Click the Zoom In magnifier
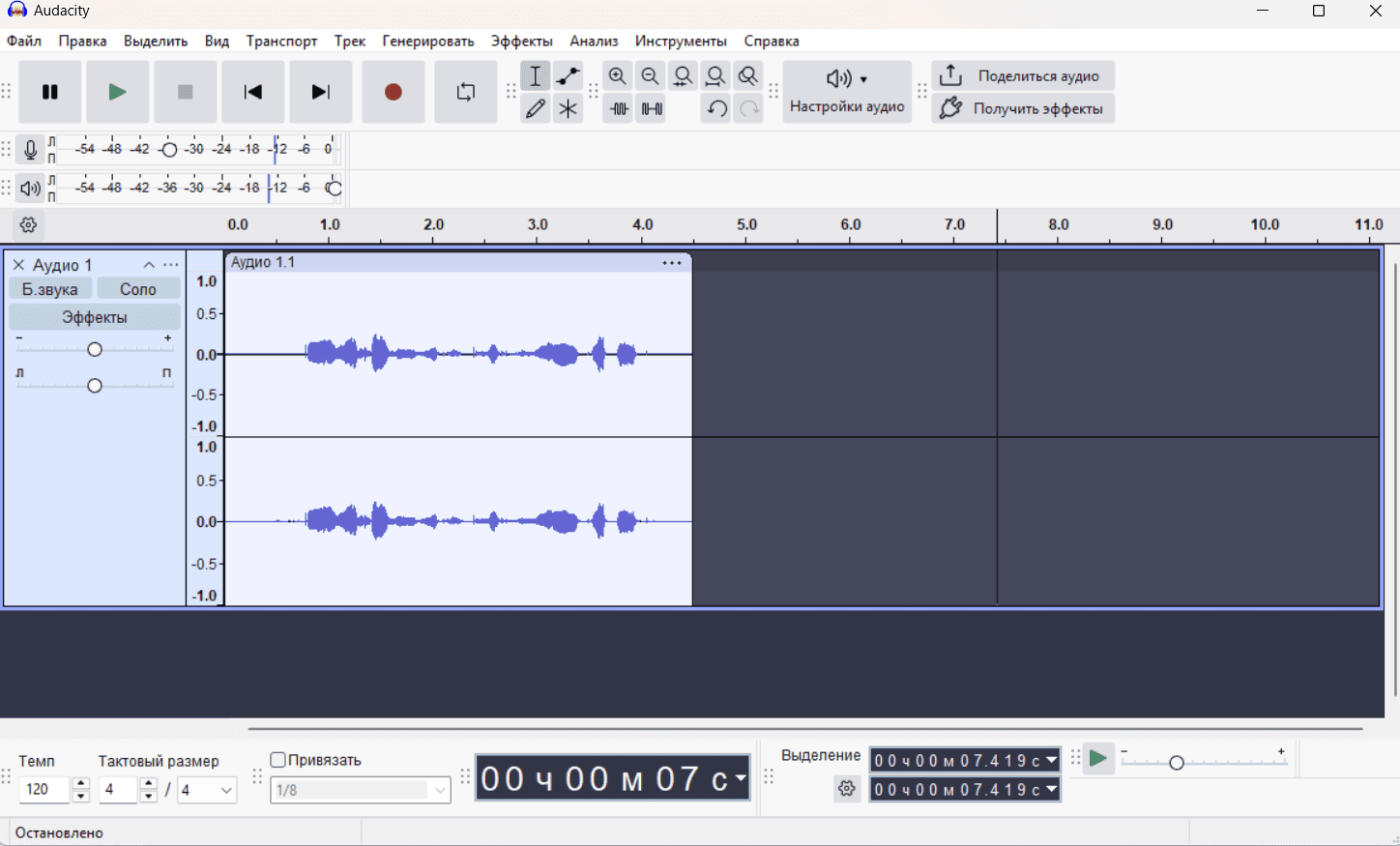1400x846 pixels. (618, 76)
